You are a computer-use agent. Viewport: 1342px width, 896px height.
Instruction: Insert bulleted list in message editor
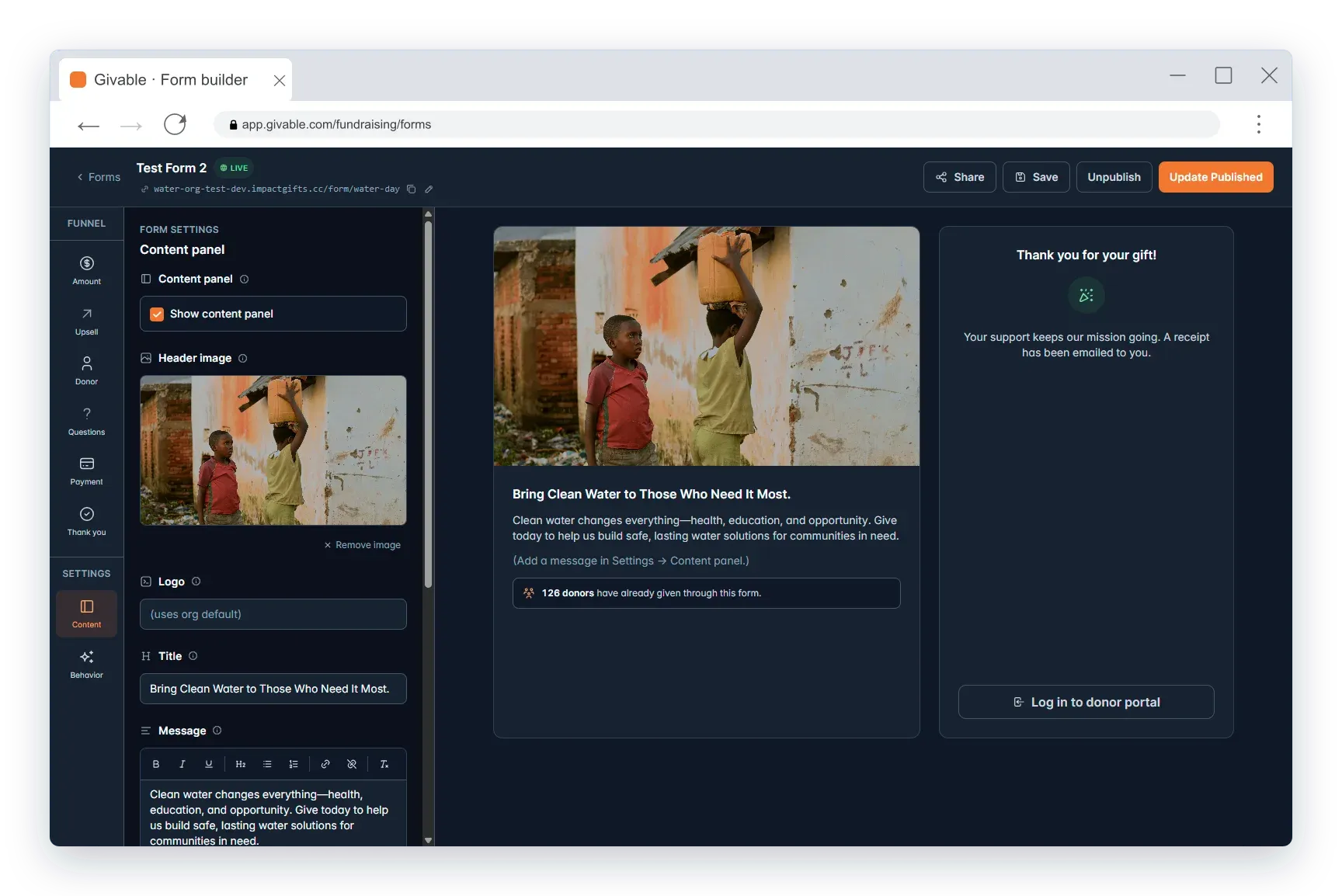pos(267,764)
